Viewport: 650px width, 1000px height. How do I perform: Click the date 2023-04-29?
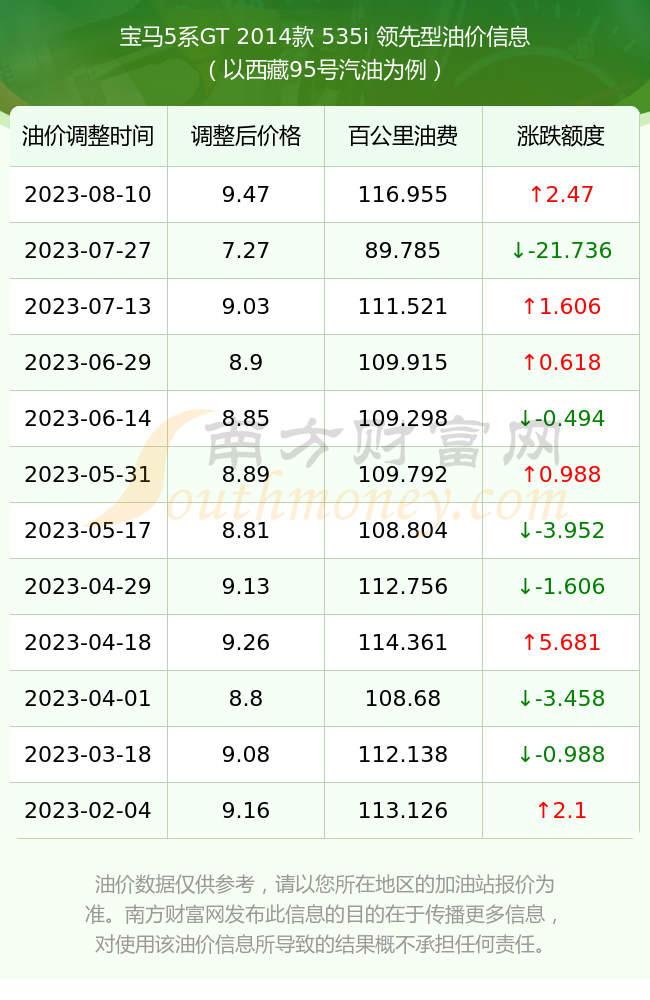coord(88,587)
